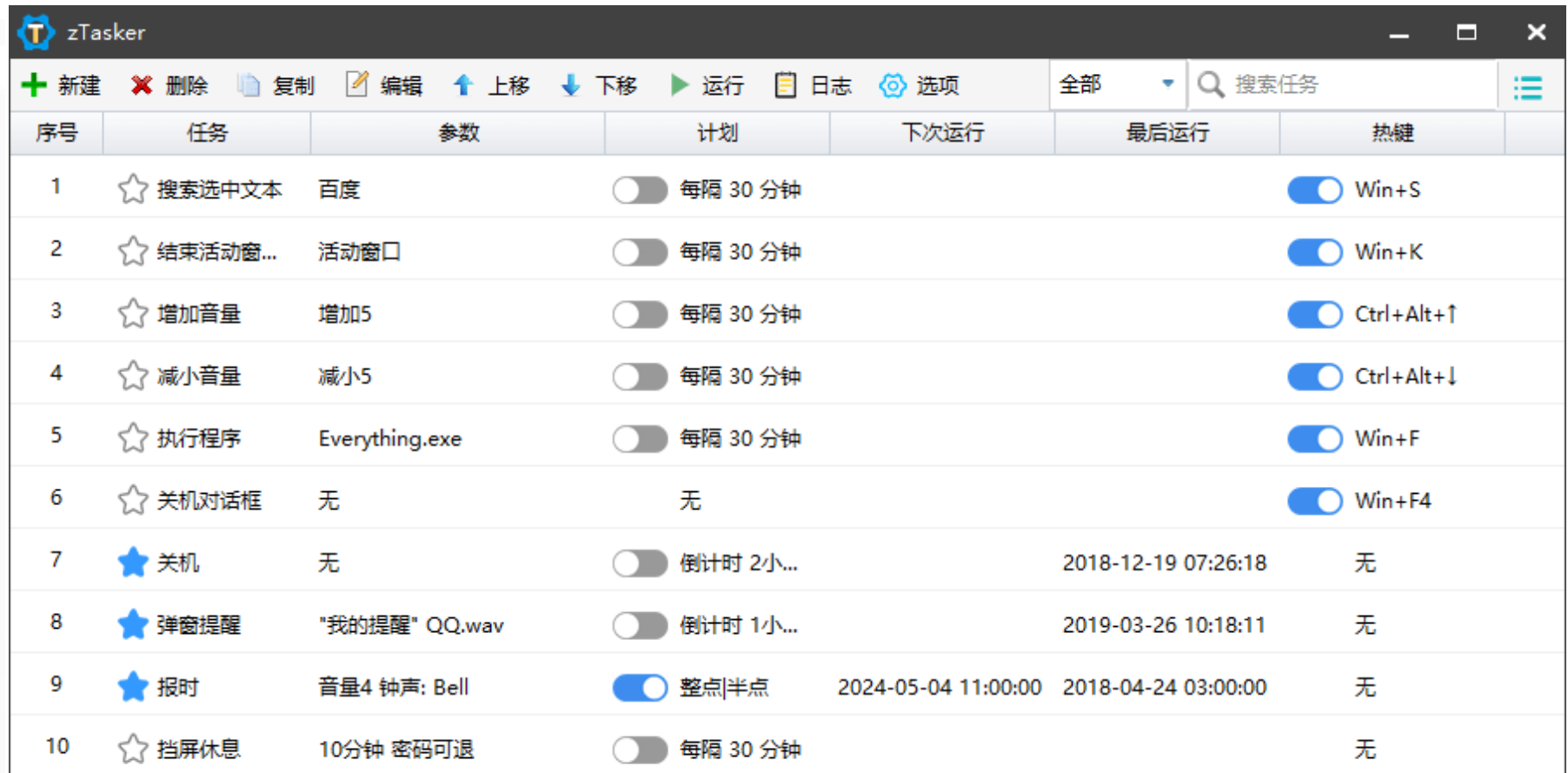
Task: Disable the Win+K hotkey toggle
Action: click(x=1315, y=252)
